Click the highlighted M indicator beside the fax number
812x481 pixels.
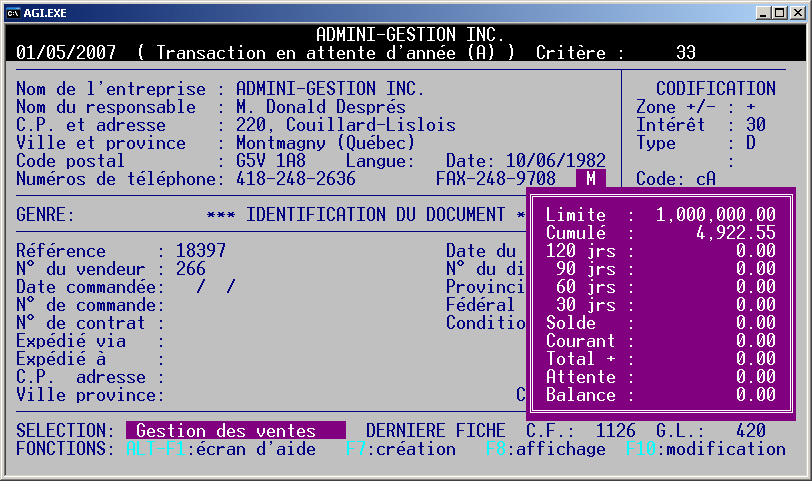pyautogui.click(x=591, y=179)
